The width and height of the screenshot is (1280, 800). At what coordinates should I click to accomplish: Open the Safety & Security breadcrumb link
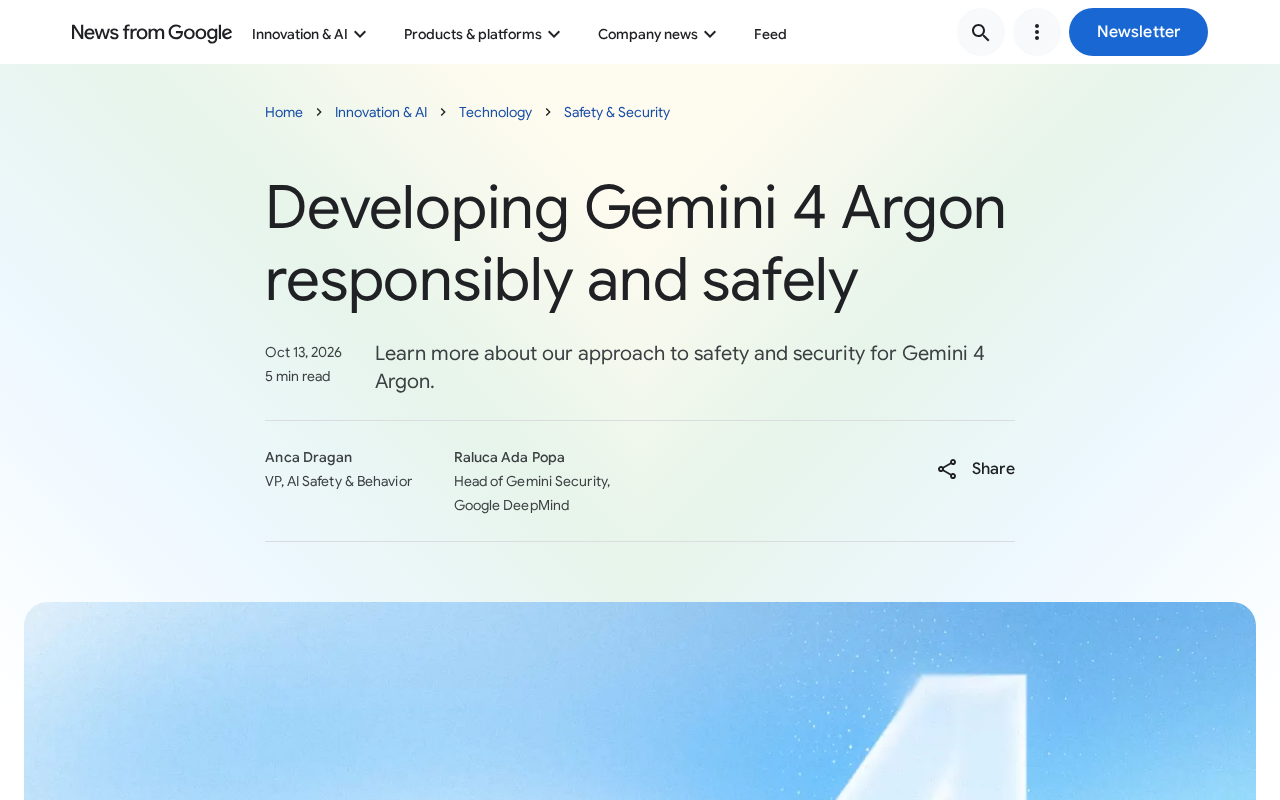pos(617,112)
